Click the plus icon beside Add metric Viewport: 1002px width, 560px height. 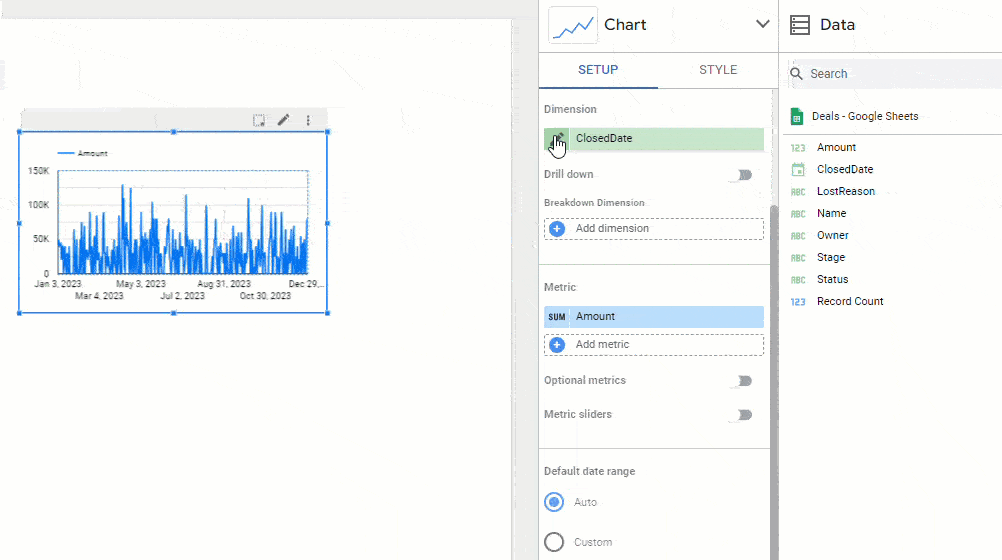(557, 345)
